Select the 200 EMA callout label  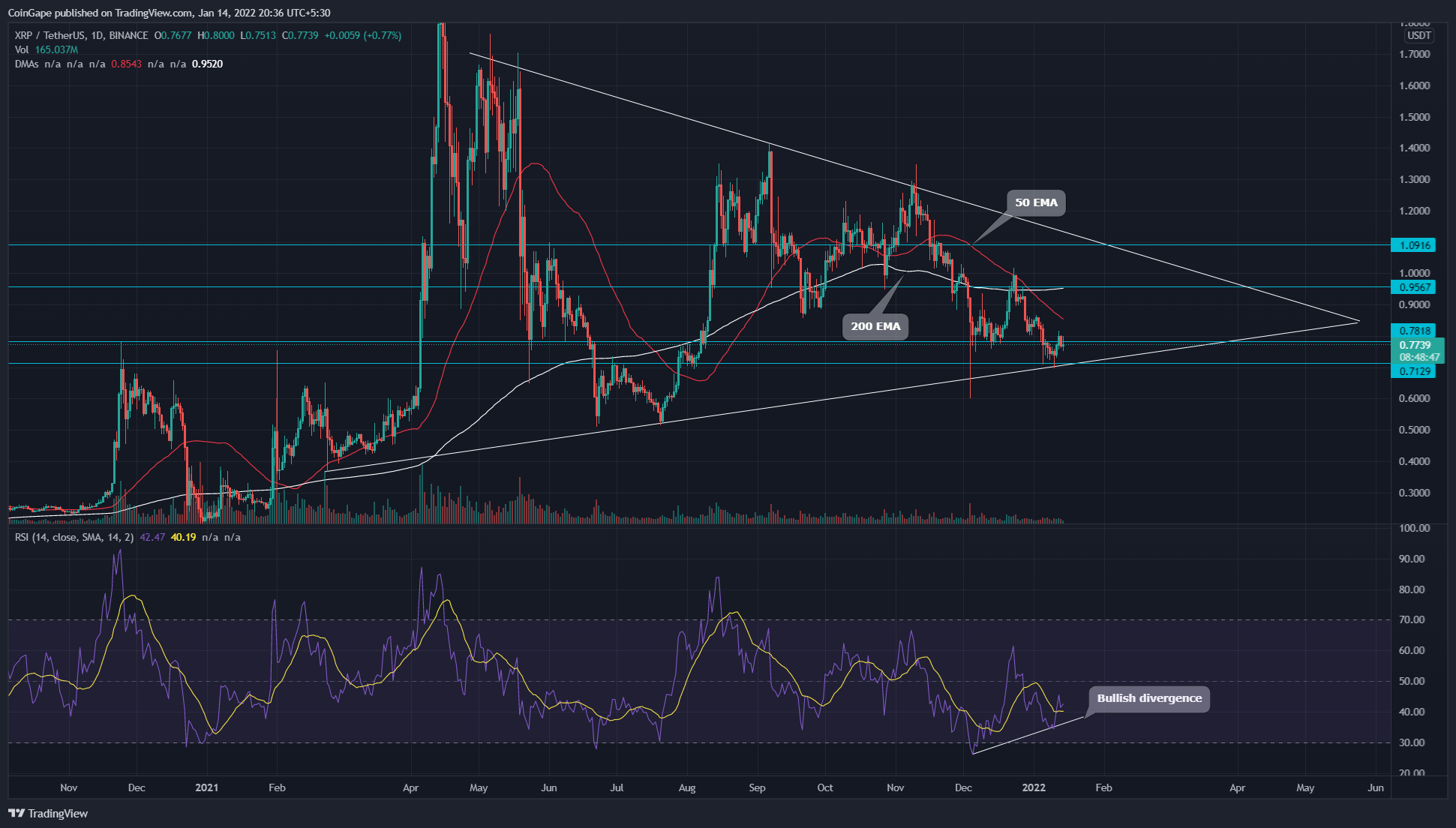pos(875,326)
